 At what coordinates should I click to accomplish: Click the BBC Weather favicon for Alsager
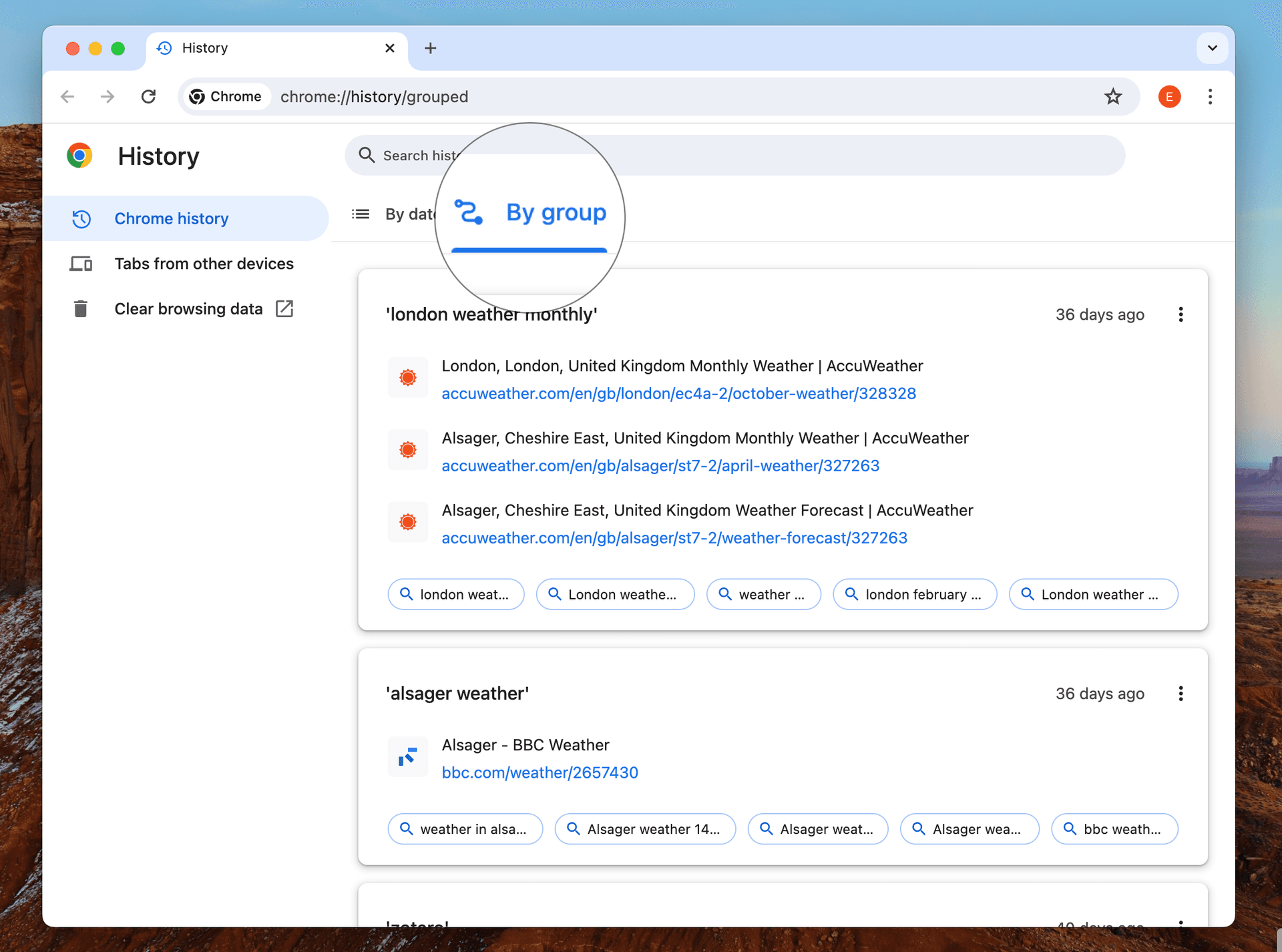[x=407, y=756]
